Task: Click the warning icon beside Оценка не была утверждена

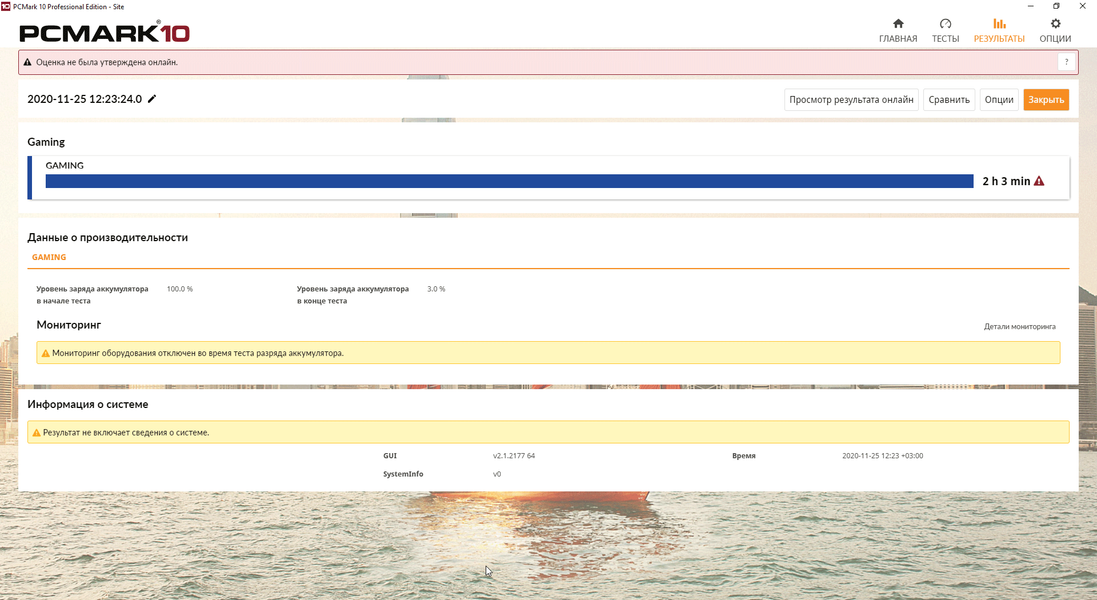Action: coord(28,62)
